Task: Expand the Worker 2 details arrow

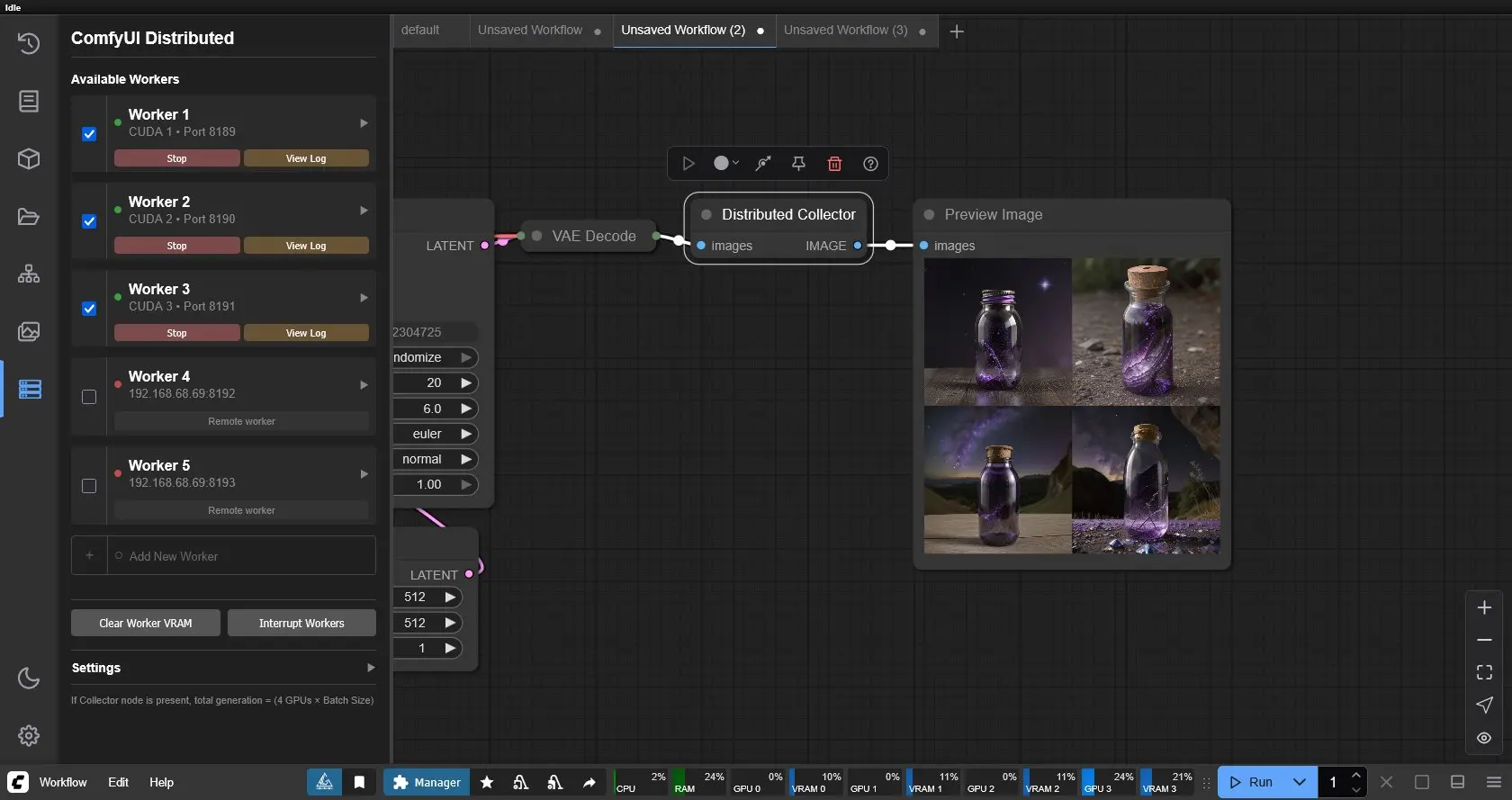Action: tap(364, 211)
